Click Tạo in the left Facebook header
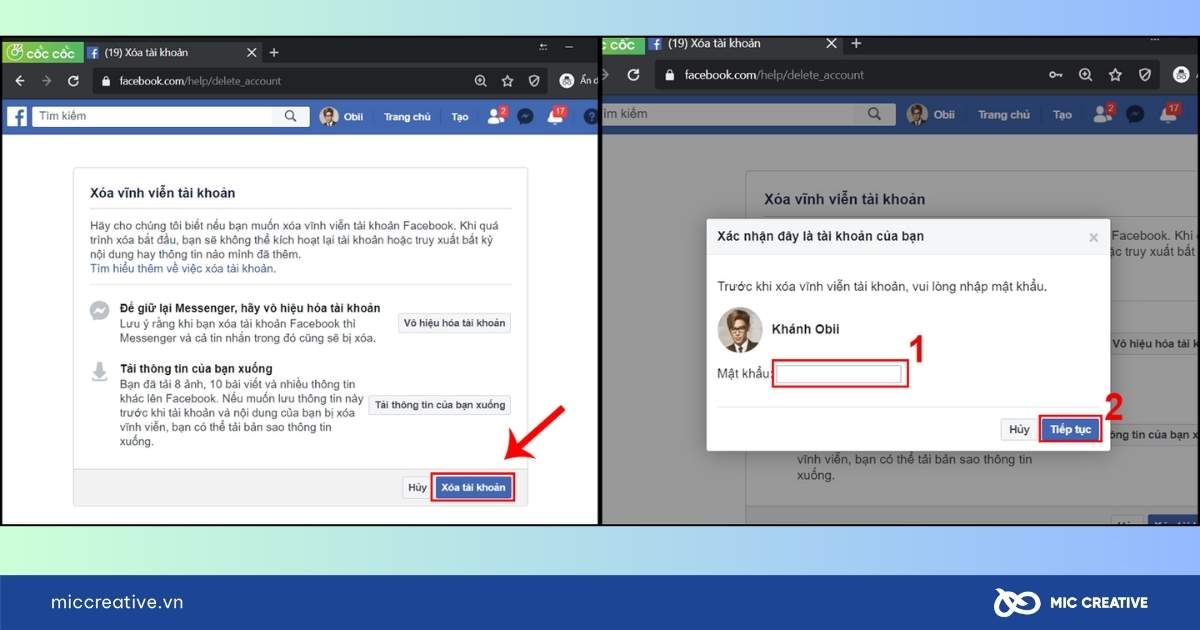Viewport: 1200px width, 630px height. [459, 117]
